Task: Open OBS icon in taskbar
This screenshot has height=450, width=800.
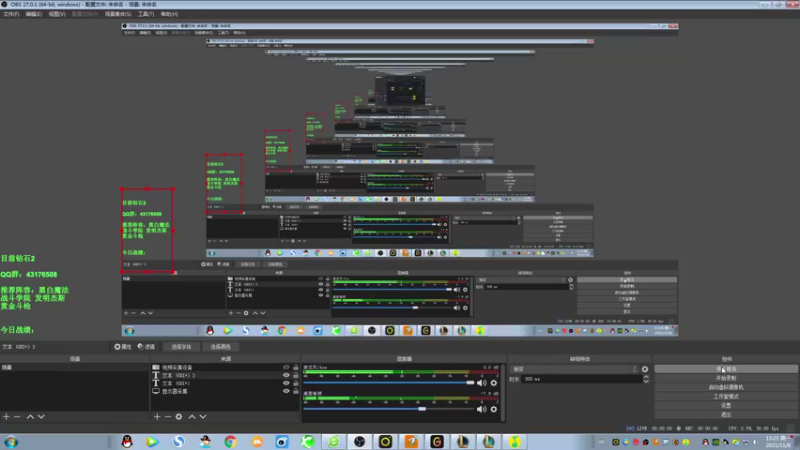Action: tap(360, 442)
